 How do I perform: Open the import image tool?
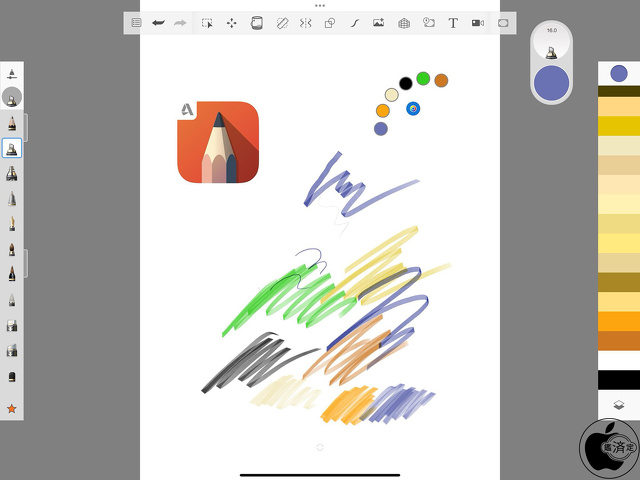379,23
